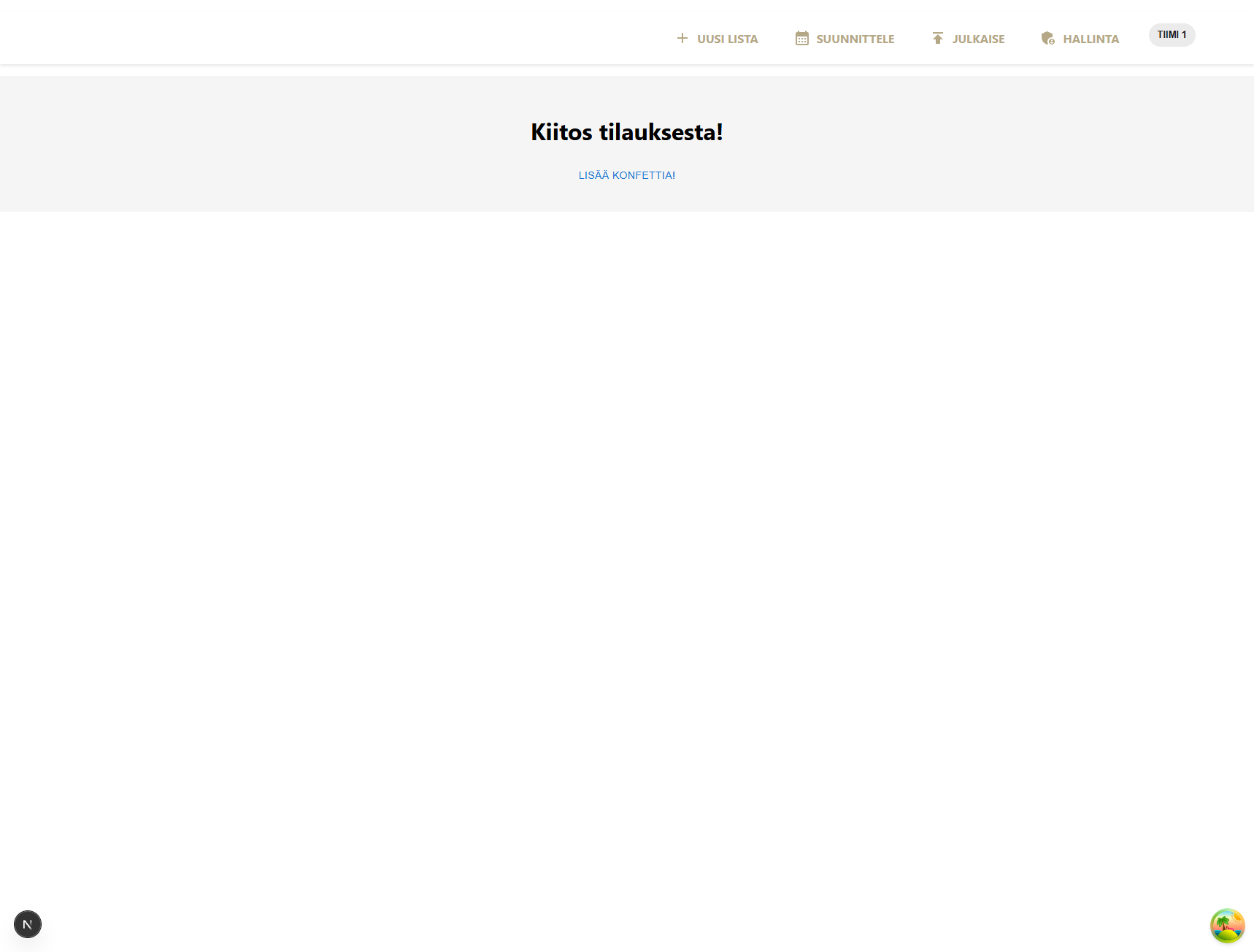Go to the SUUNNITTELE page
This screenshot has height=952, width=1254.
coord(855,39)
